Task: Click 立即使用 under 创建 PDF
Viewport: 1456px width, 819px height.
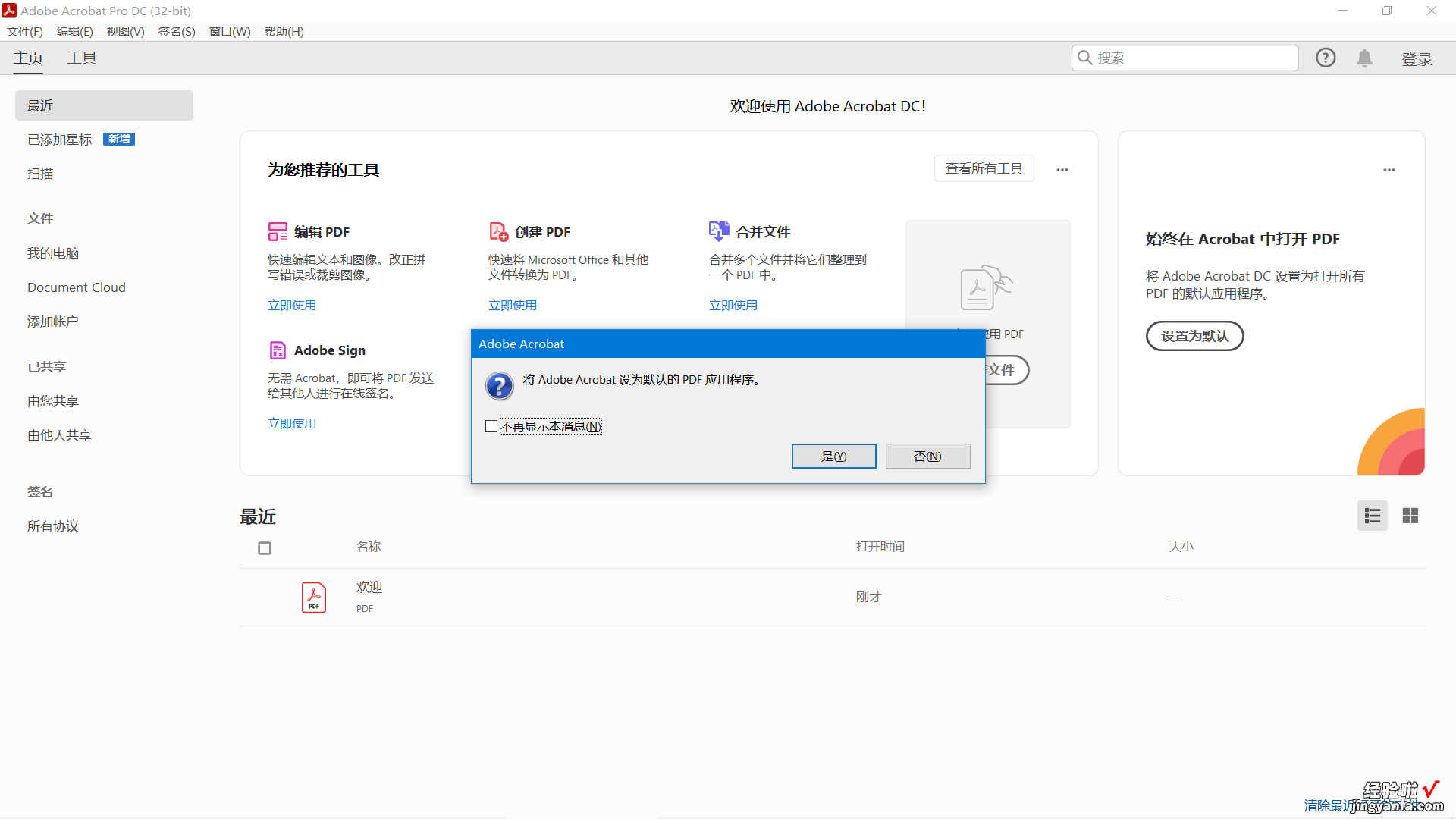Action: [x=513, y=305]
